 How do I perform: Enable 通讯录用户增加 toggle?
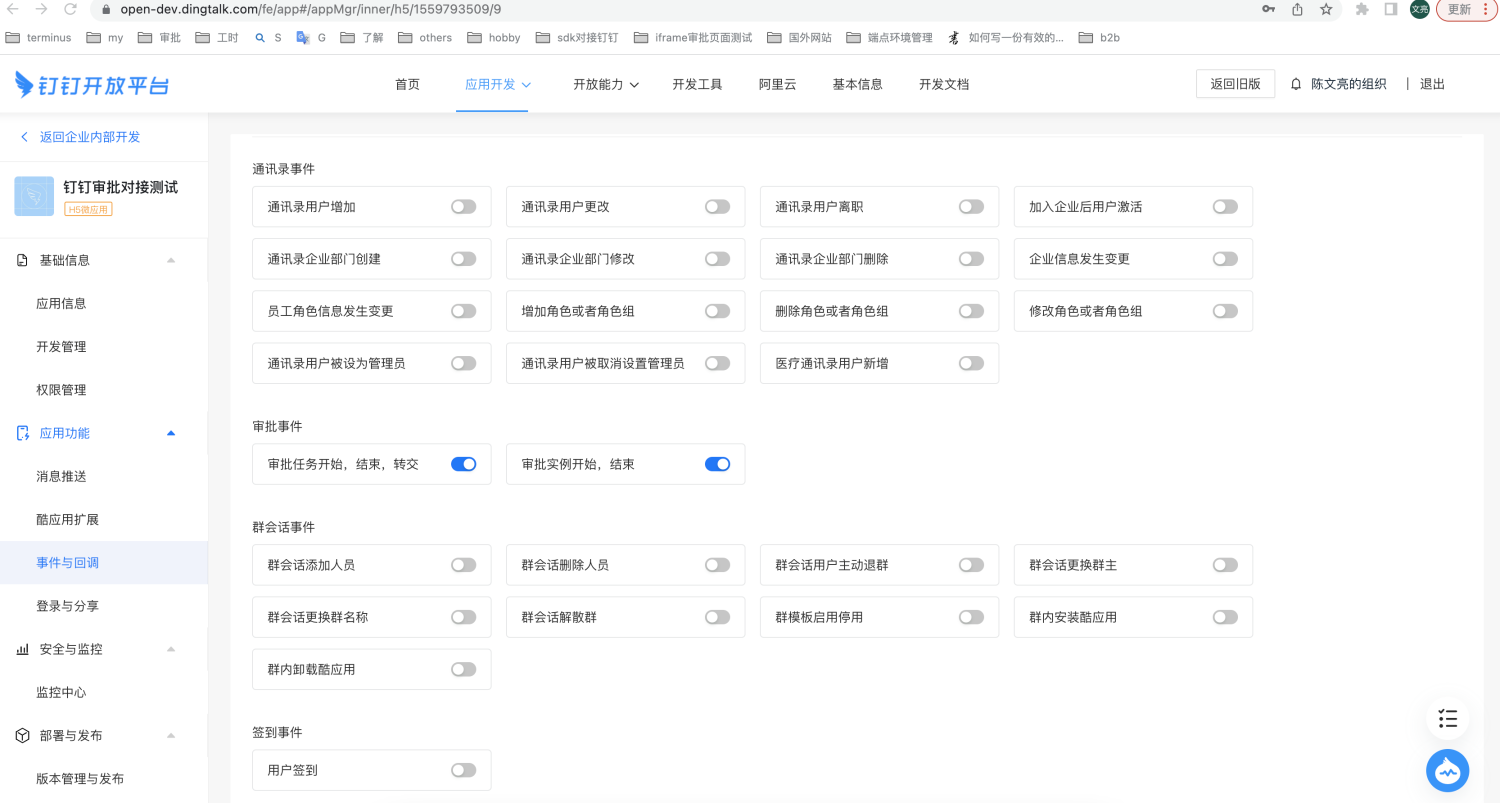(x=463, y=207)
